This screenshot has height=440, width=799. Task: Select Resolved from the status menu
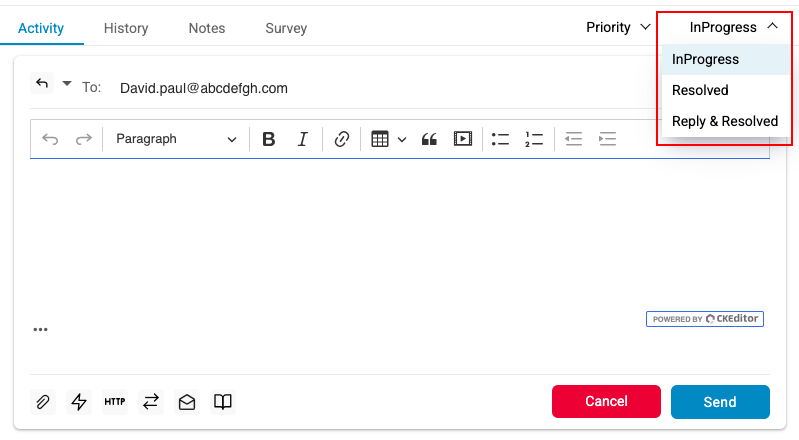point(700,90)
